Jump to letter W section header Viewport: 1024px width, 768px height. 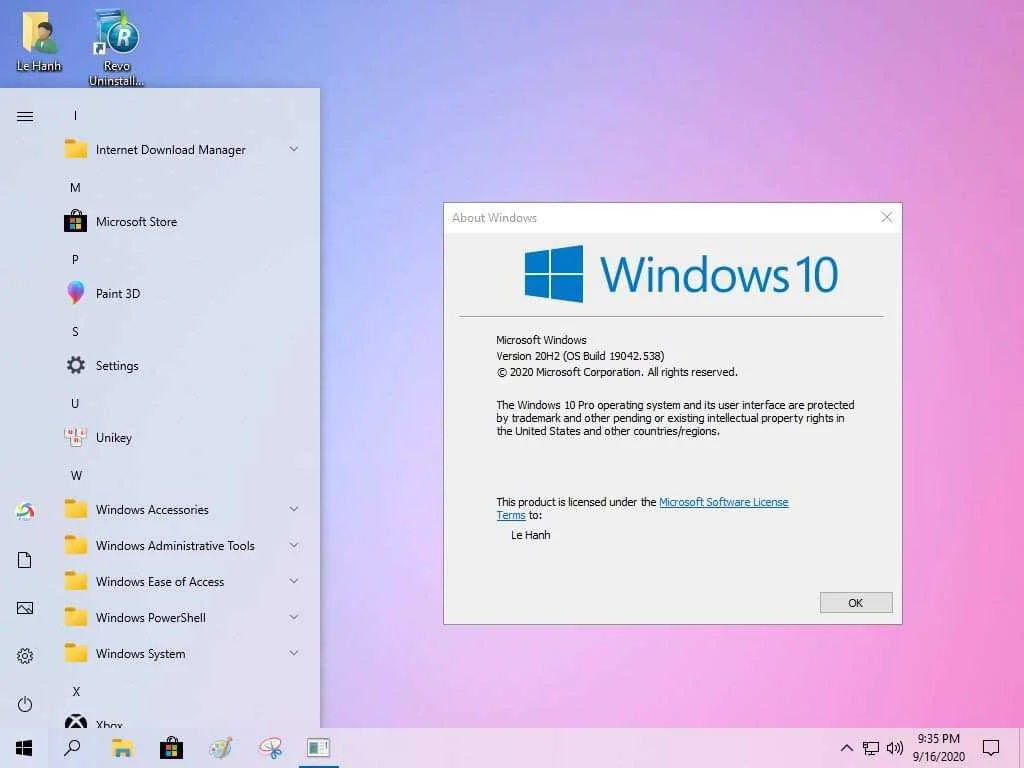[76, 475]
